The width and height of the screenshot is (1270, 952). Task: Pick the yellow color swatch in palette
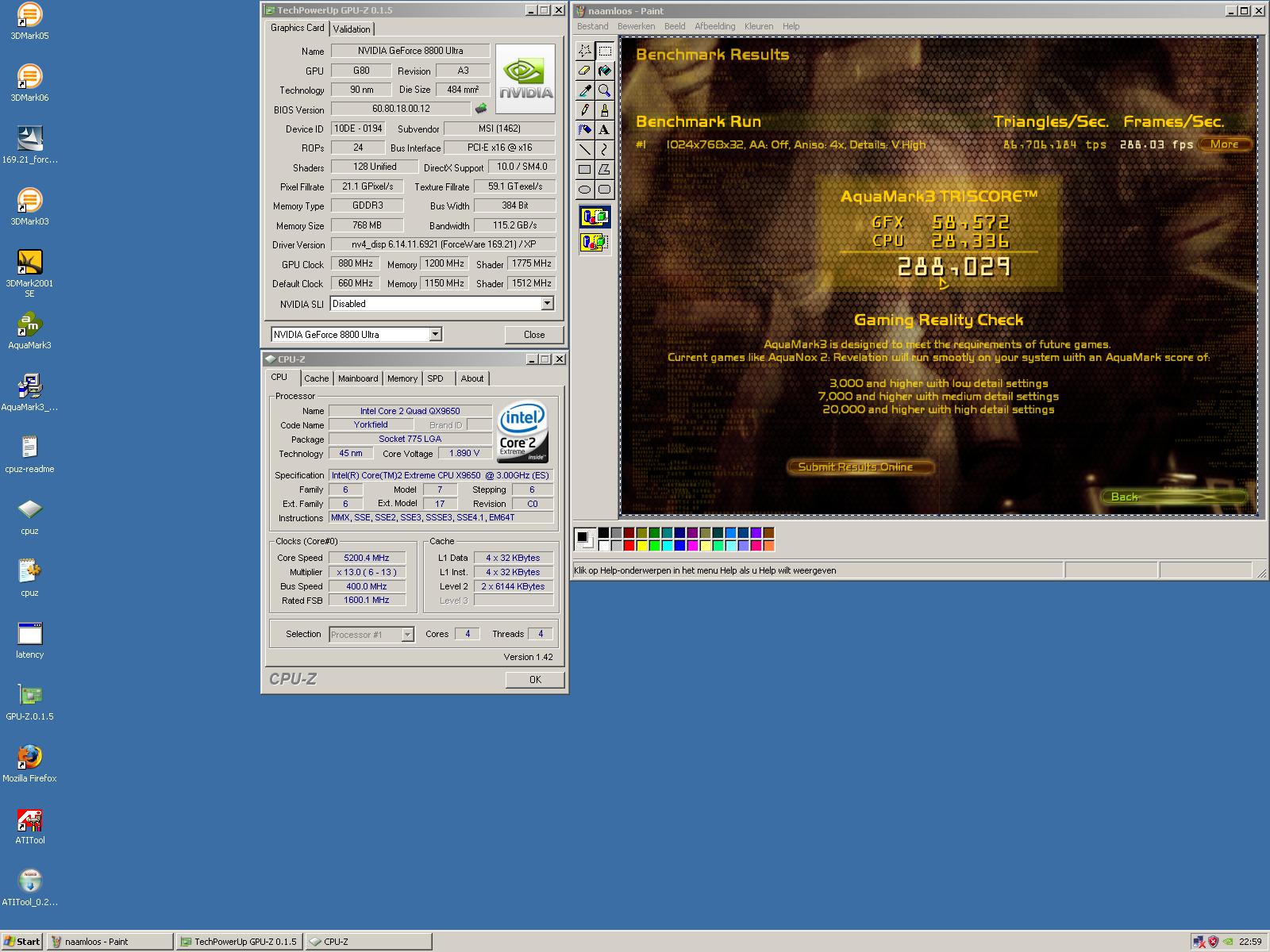(641, 545)
